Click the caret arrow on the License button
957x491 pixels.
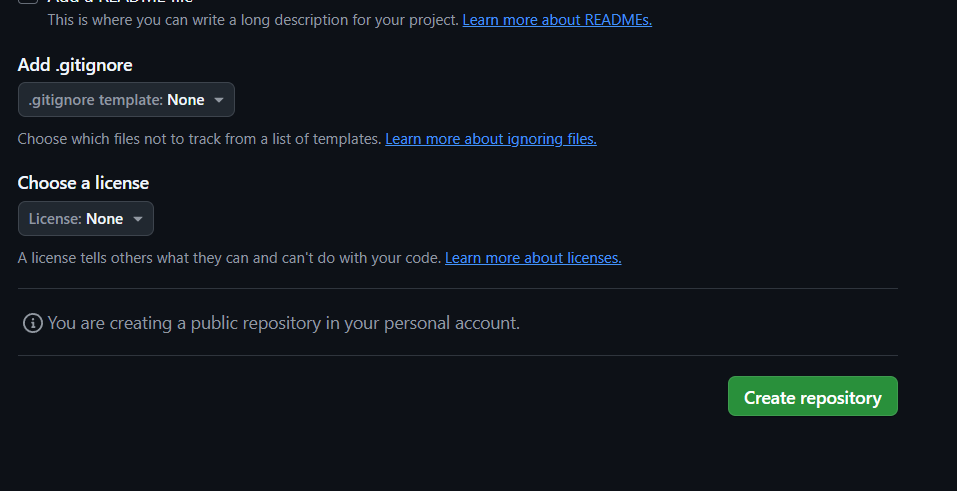click(x=138, y=219)
